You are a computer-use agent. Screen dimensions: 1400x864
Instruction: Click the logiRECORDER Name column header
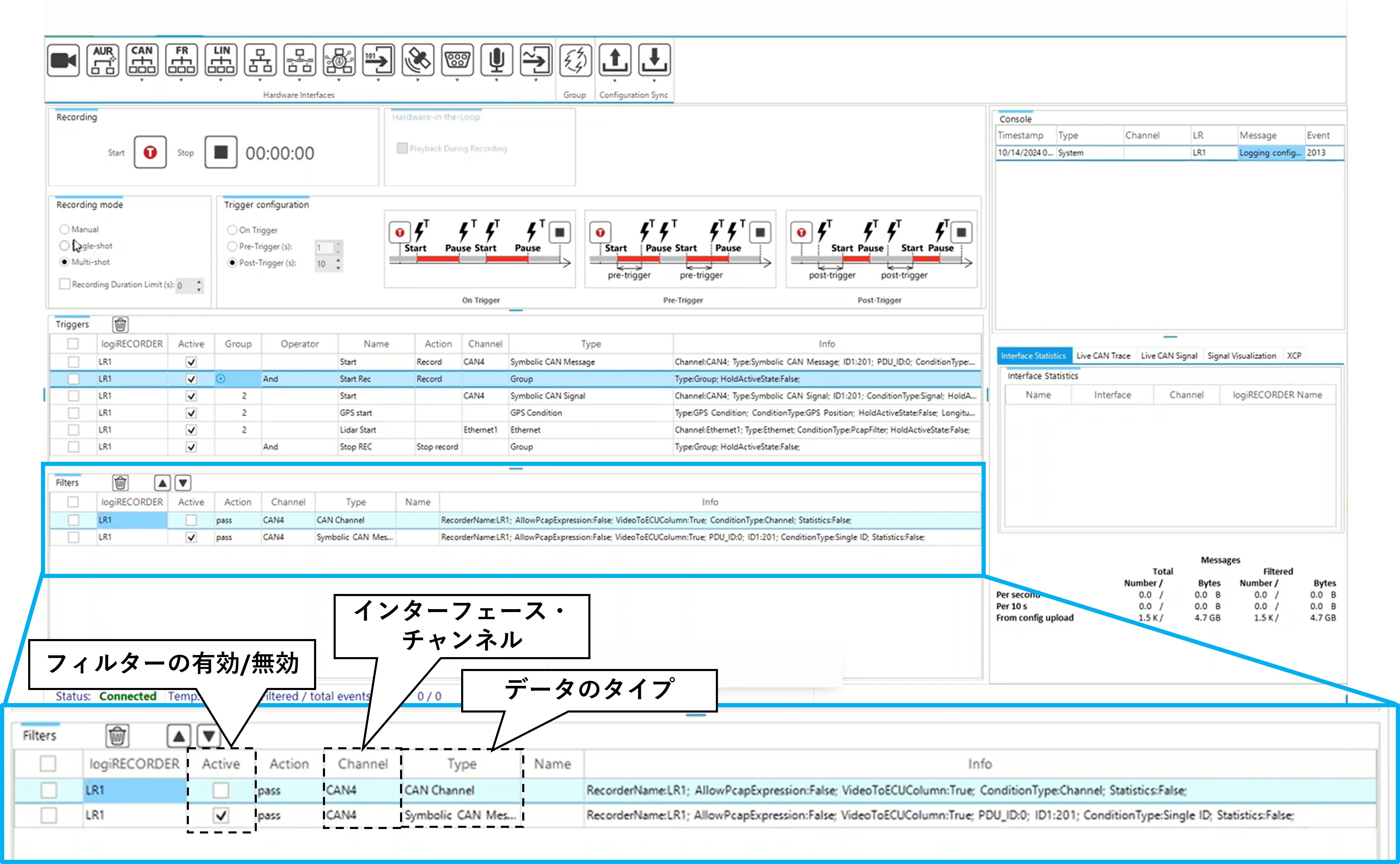tap(1277, 395)
